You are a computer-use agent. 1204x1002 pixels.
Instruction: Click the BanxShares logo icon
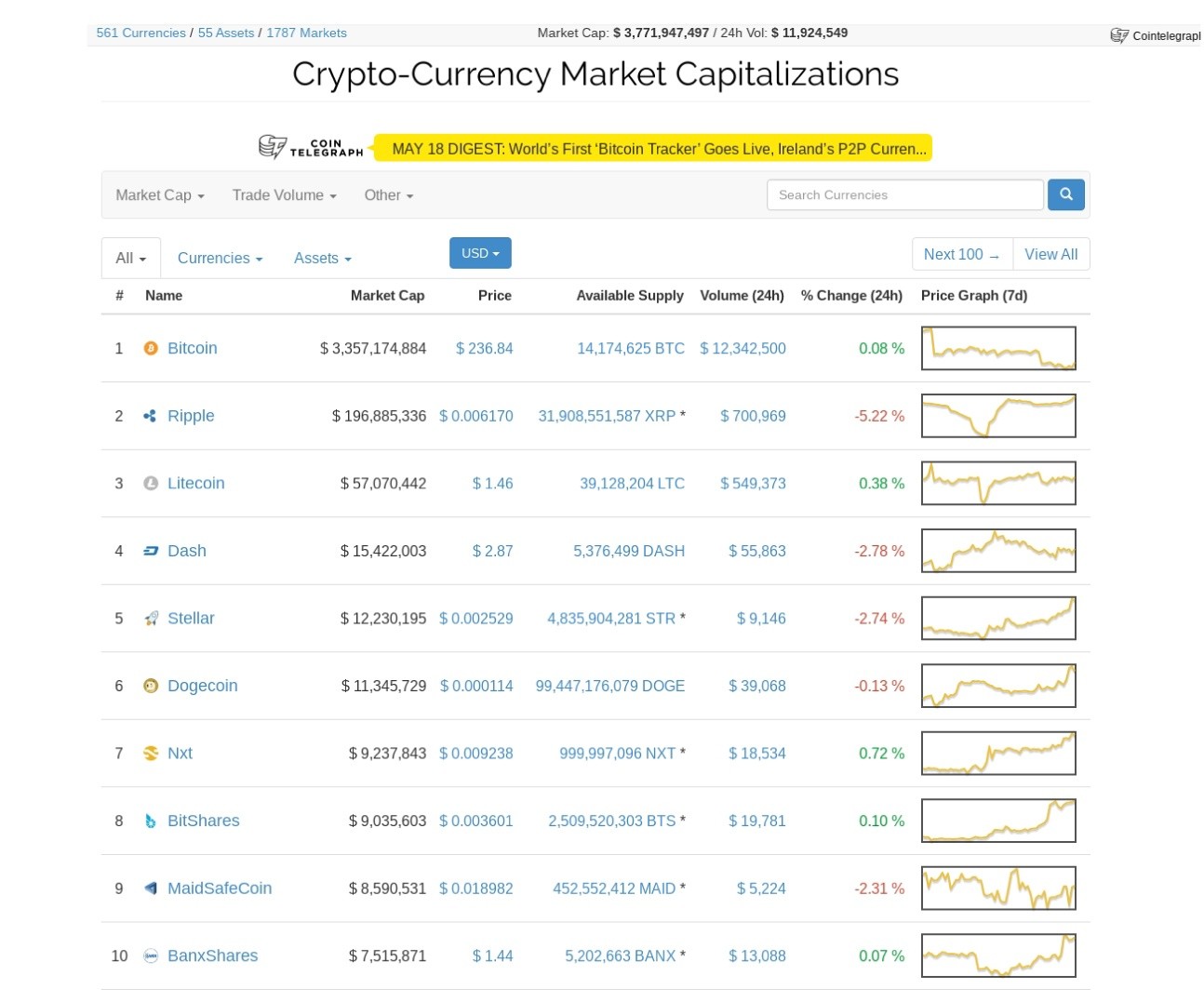coord(151,955)
